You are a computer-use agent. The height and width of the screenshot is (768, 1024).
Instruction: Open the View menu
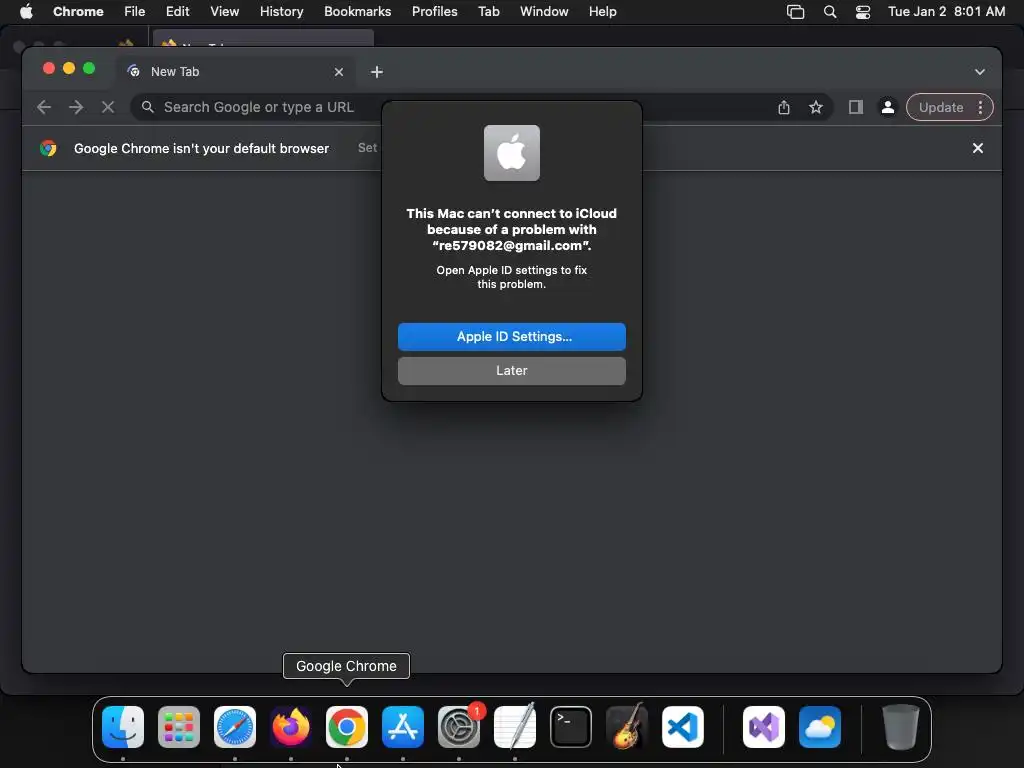(225, 12)
